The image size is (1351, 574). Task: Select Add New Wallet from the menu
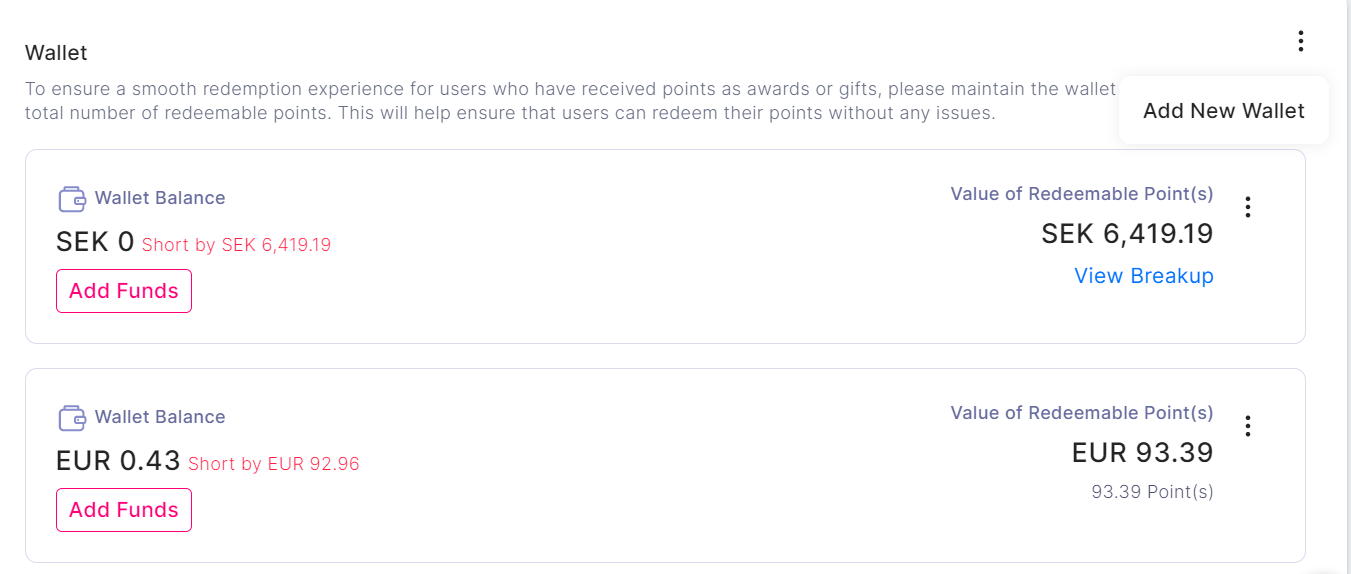pos(1223,111)
